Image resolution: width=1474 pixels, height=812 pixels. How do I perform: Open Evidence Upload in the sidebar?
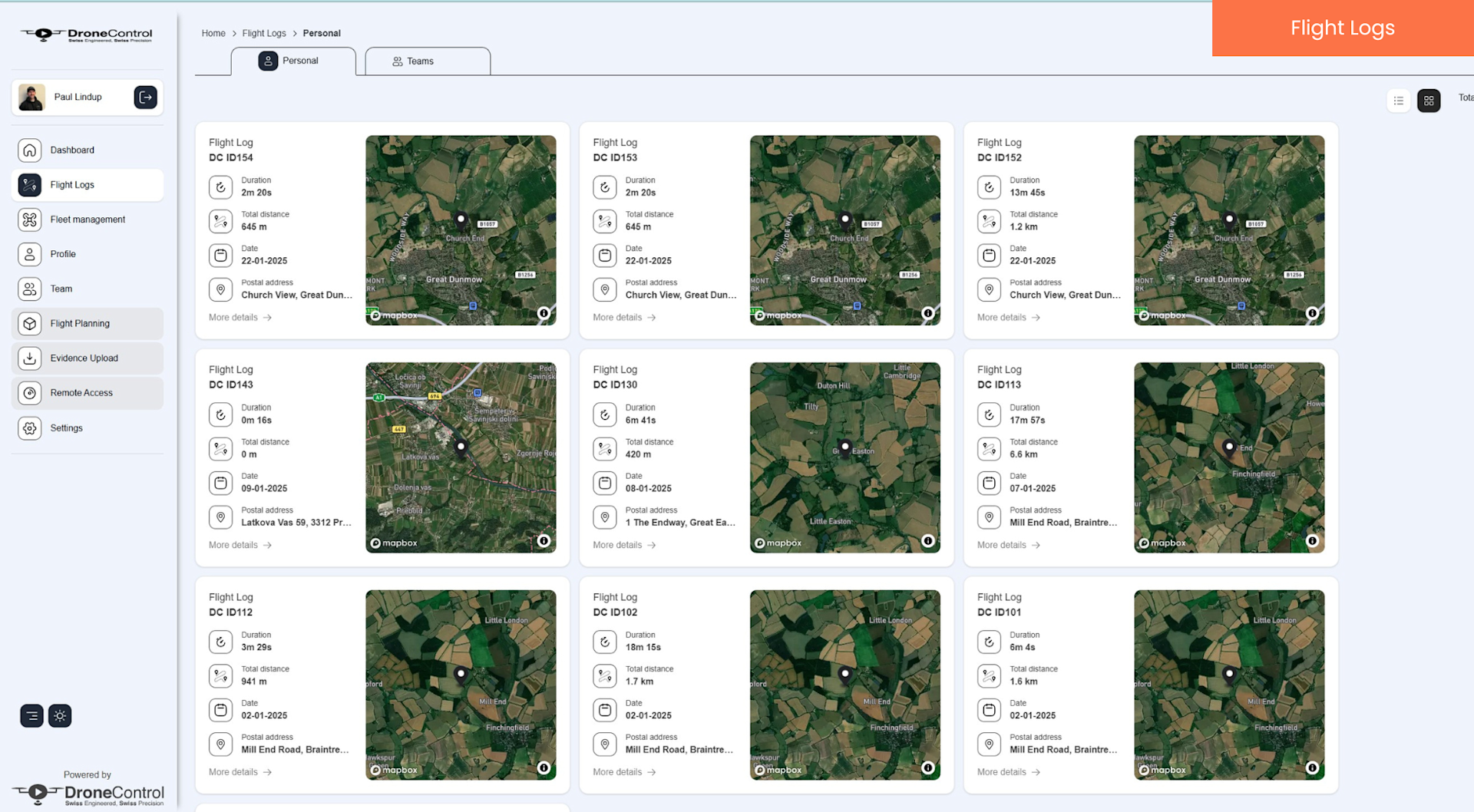pos(84,358)
